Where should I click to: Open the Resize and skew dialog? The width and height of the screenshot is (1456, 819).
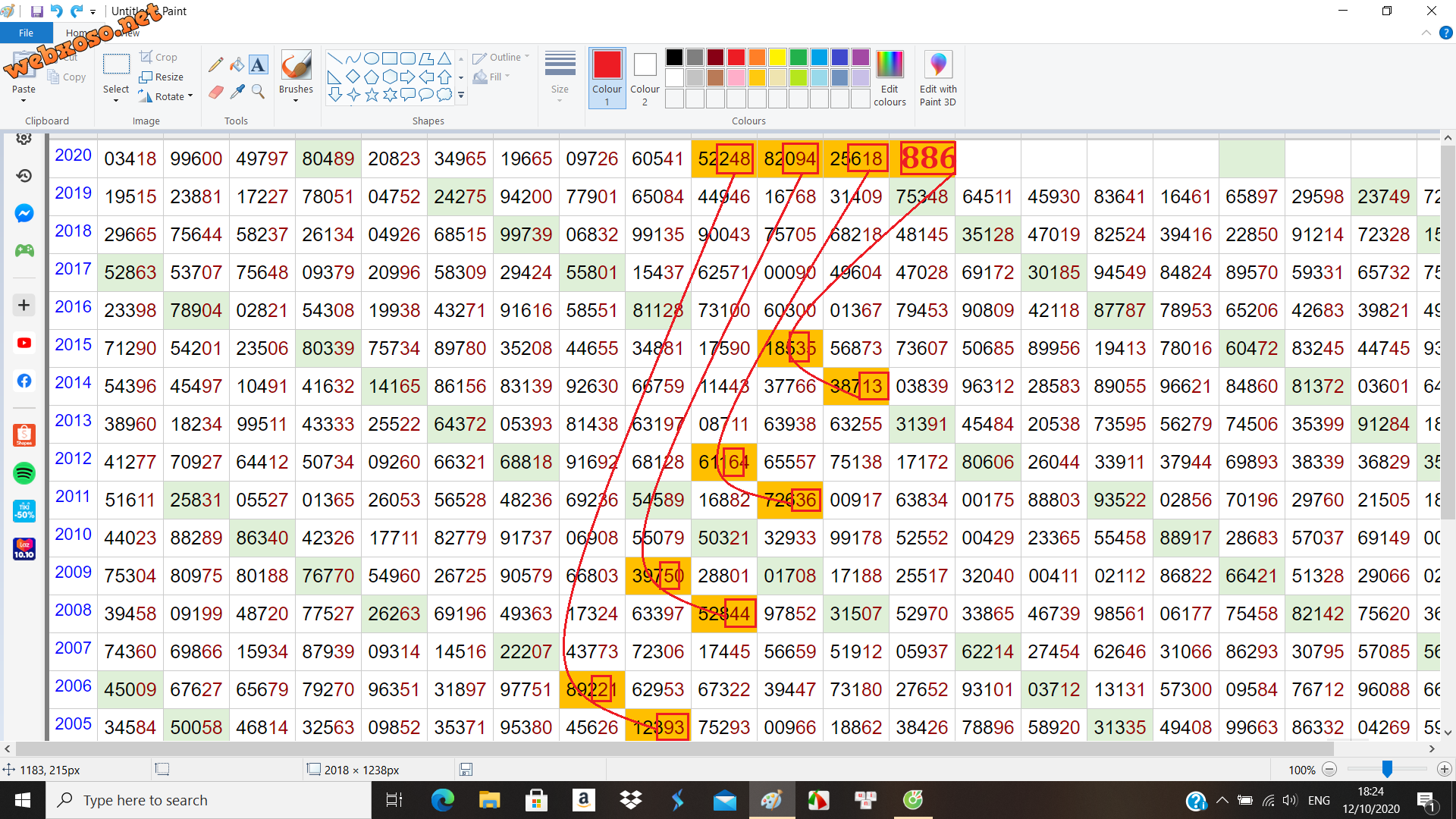162,77
